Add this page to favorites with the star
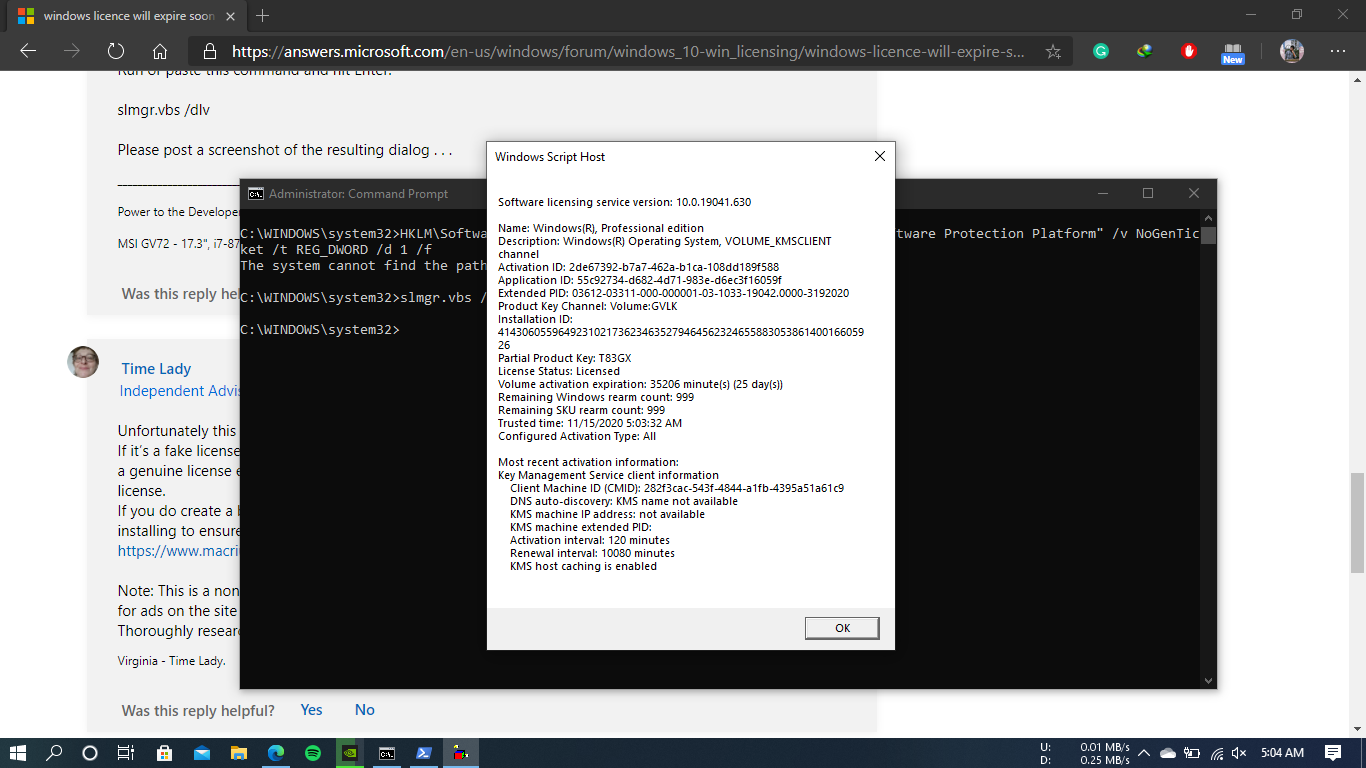This screenshot has height=768, width=1366. (1053, 51)
